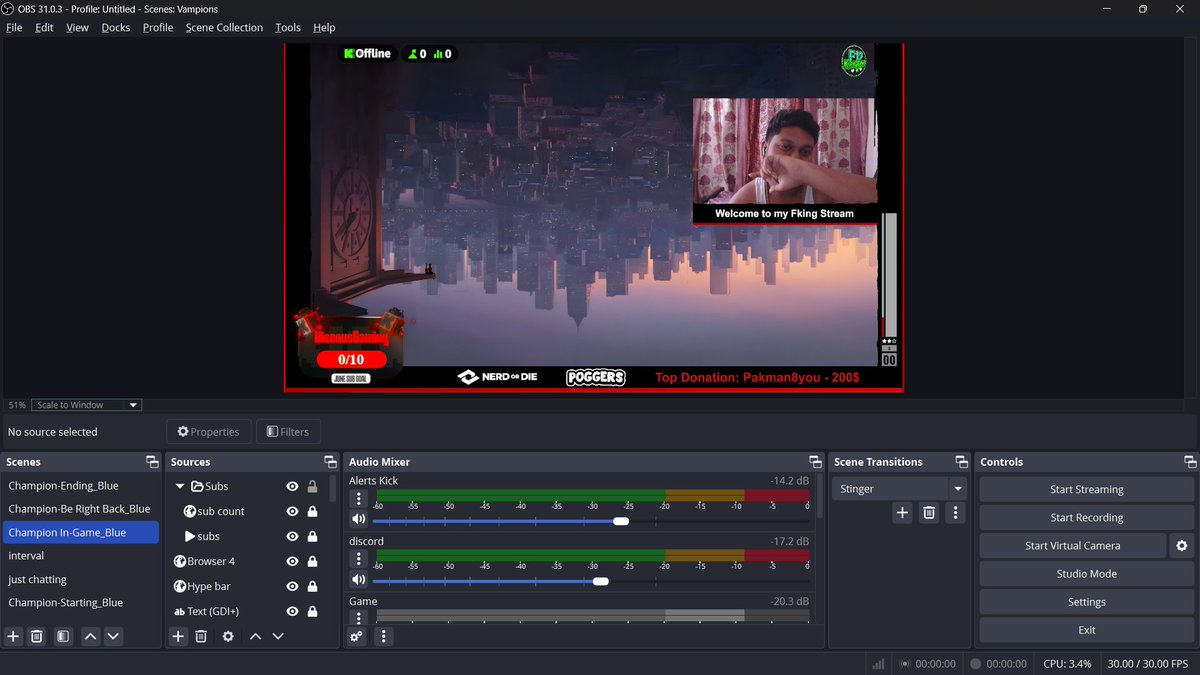Enable Studio Mode

[1086, 573]
